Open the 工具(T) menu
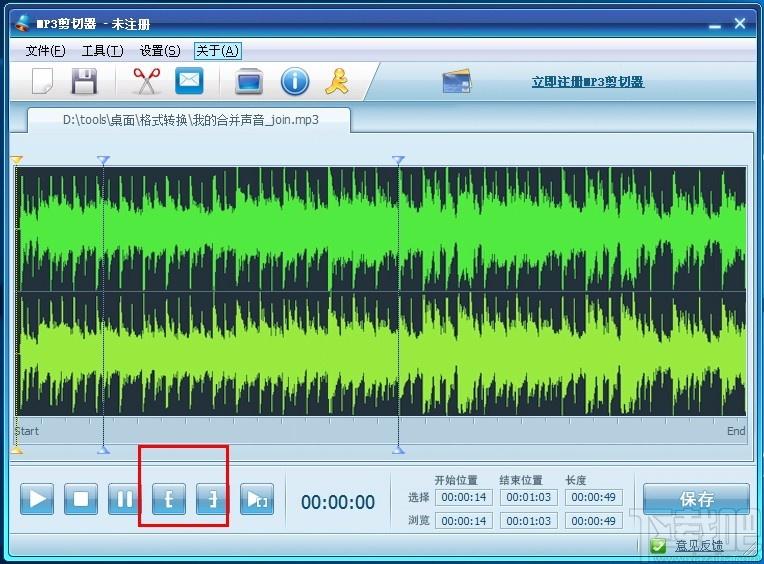Screen dimensions: 764x564 point(102,51)
